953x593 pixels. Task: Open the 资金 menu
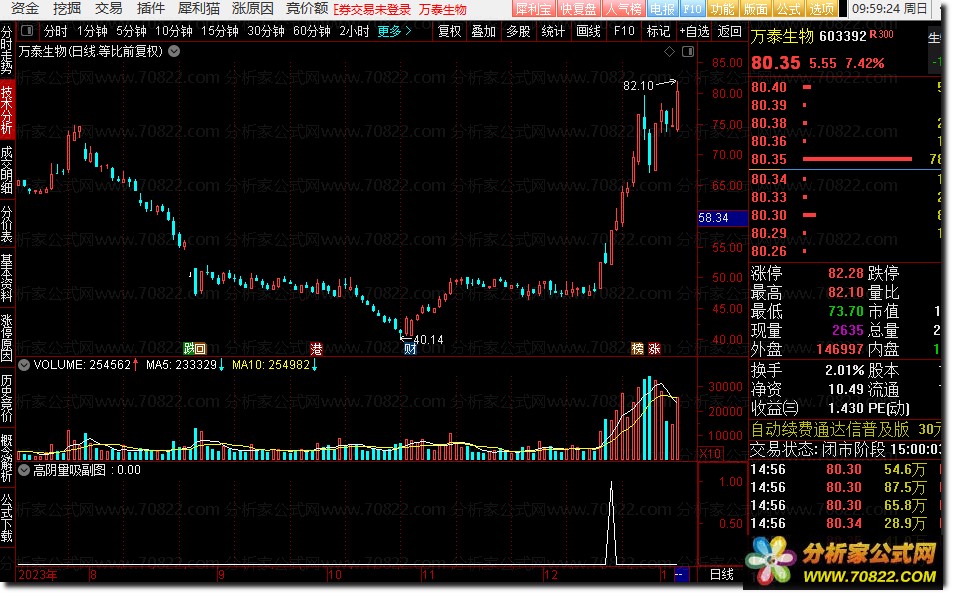coord(25,9)
